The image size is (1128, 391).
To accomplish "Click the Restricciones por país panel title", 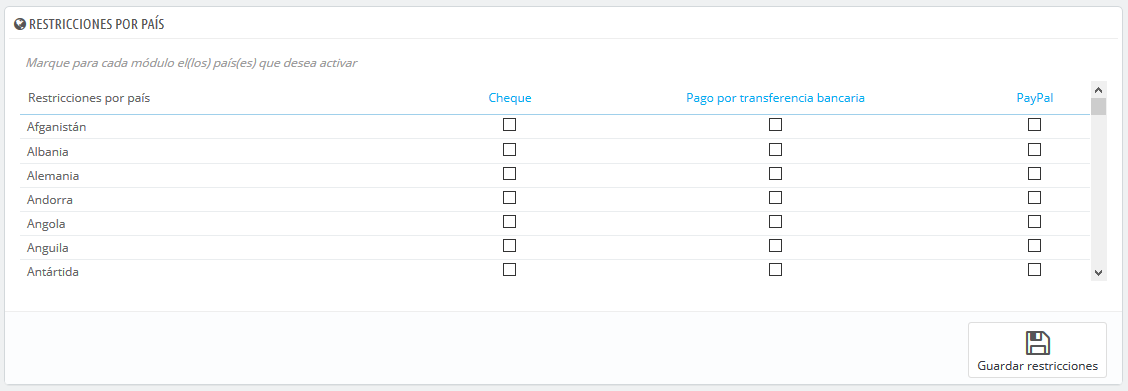I will 96,24.
